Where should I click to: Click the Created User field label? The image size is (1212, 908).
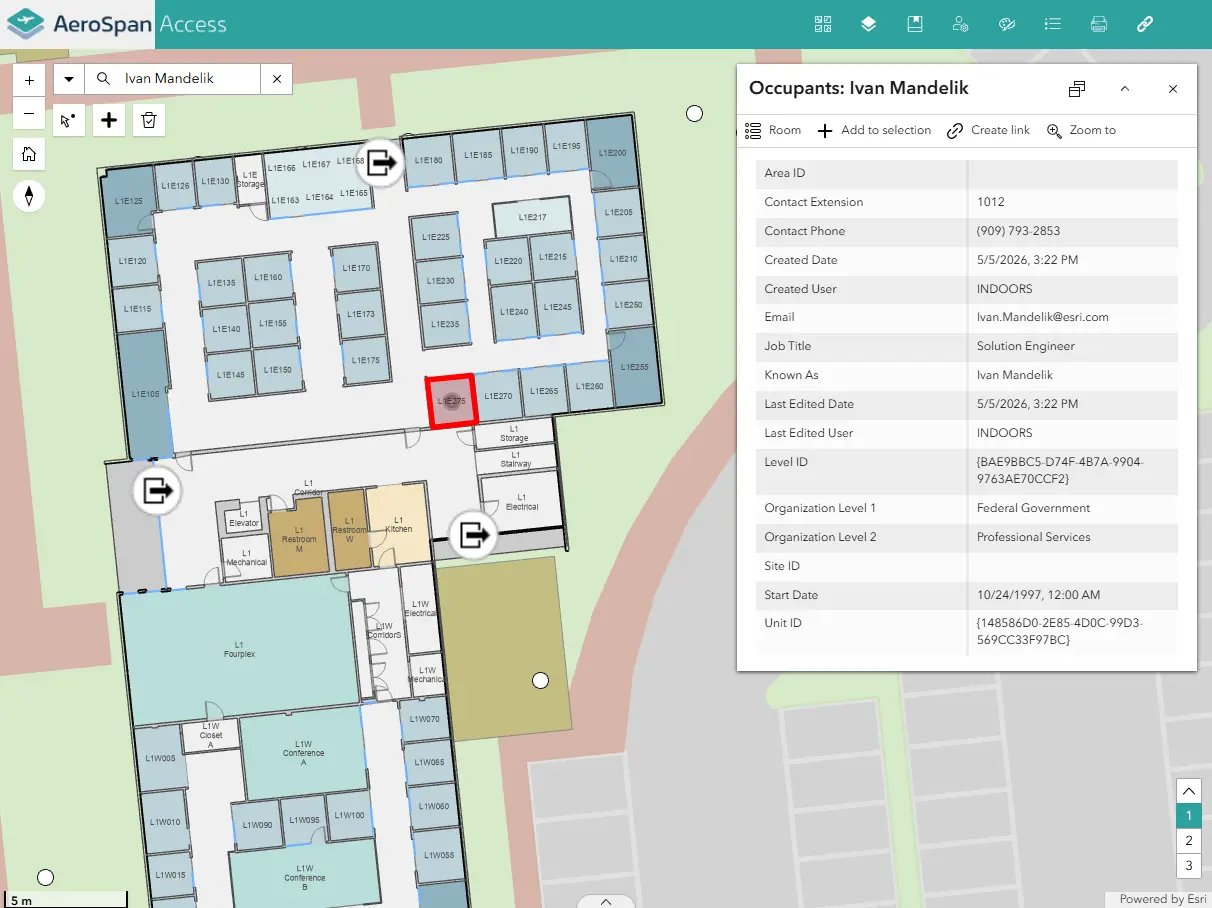click(800, 289)
